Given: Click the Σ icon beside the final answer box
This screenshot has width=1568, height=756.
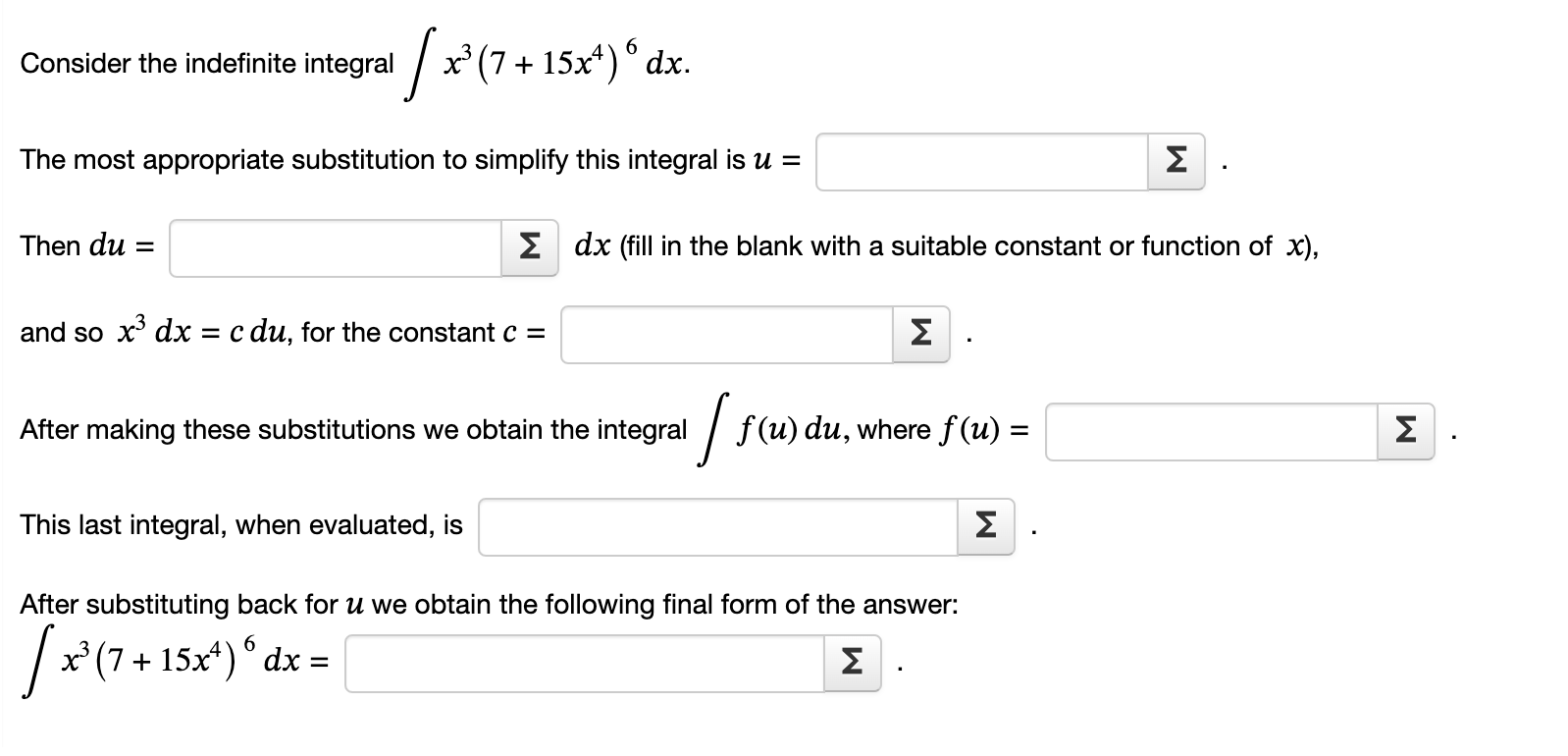Looking at the screenshot, I should tap(853, 665).
